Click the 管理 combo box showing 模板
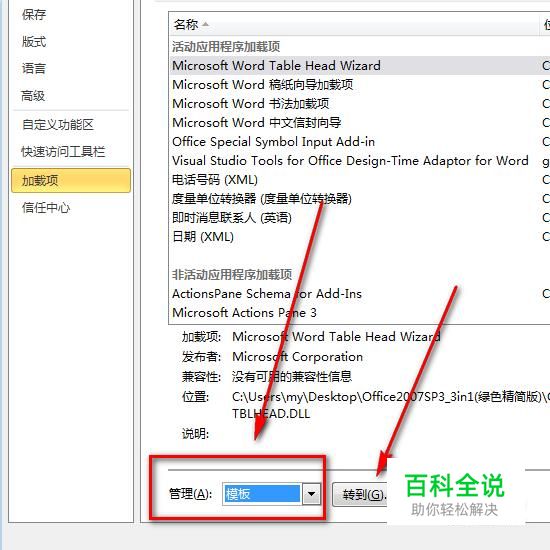The height and width of the screenshot is (550, 550). 271,494
